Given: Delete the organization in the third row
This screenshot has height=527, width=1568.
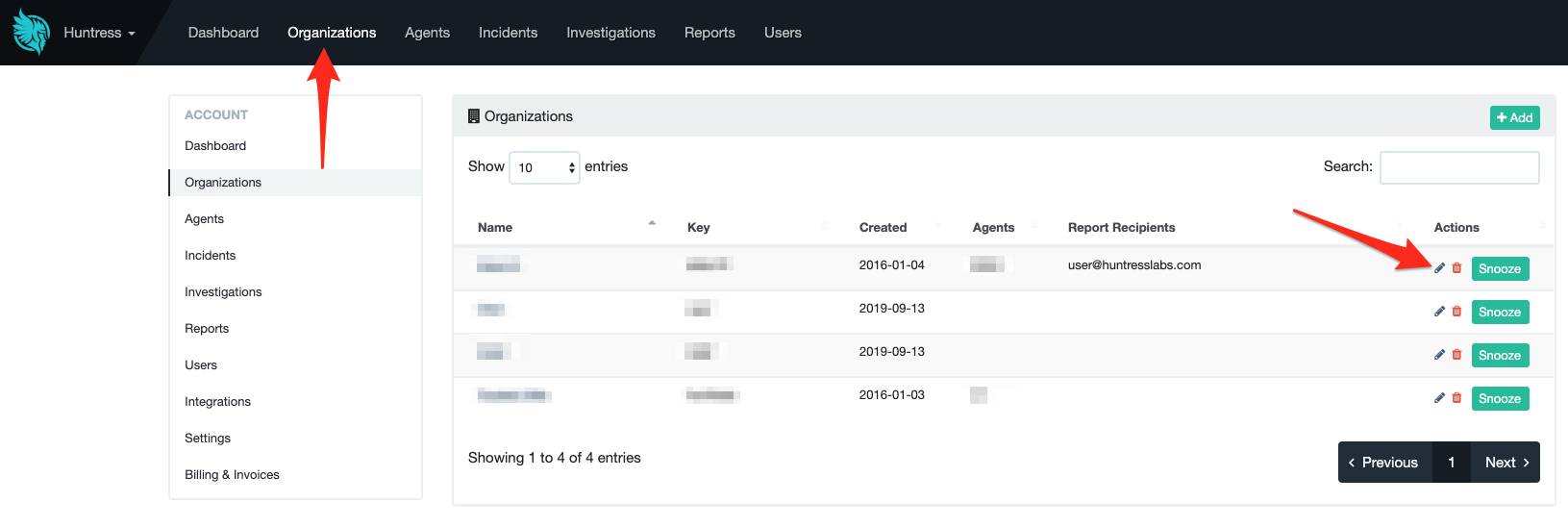Looking at the screenshot, I should 1456,355.
